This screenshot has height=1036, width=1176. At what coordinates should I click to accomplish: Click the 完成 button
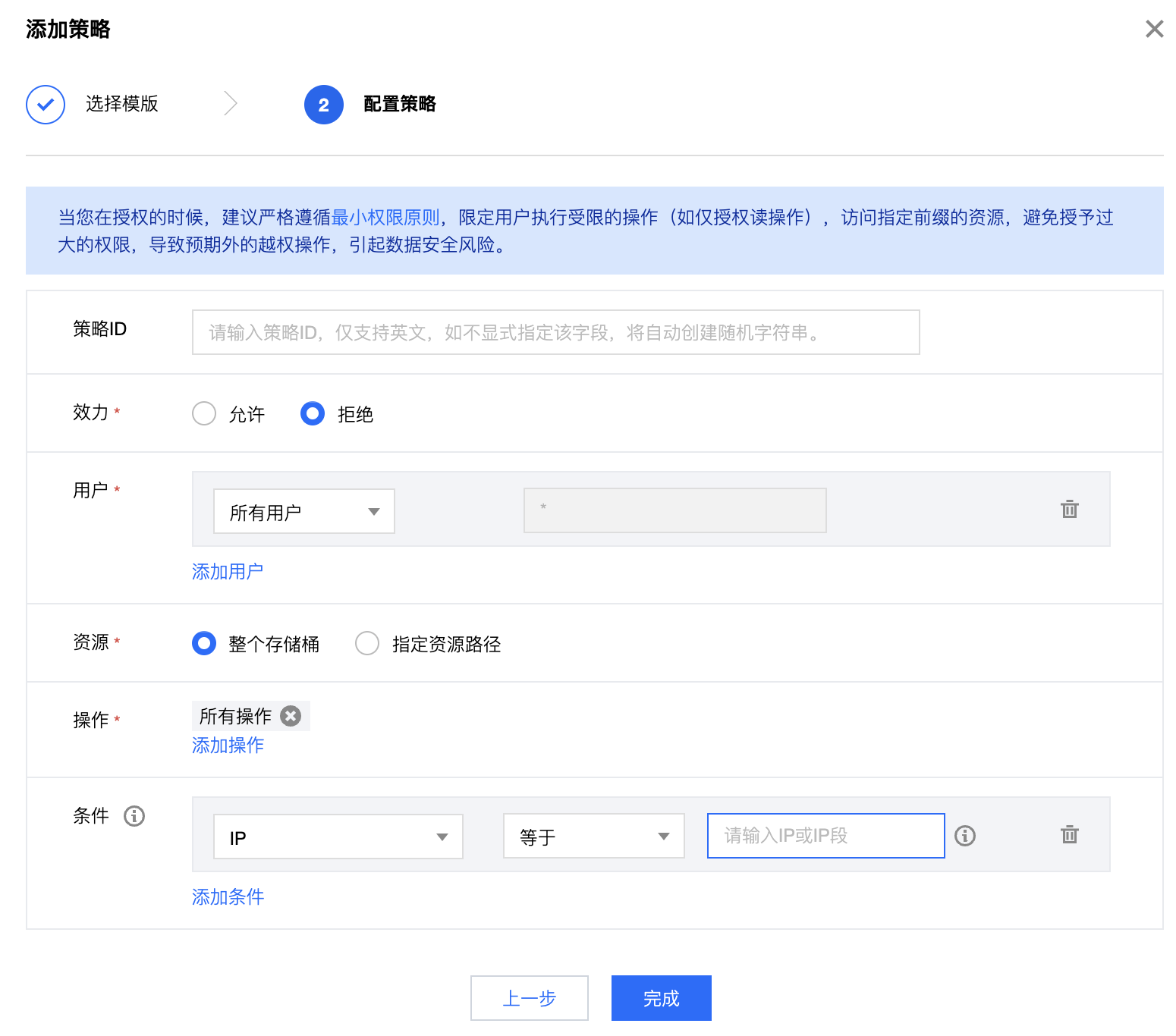pyautogui.click(x=661, y=998)
